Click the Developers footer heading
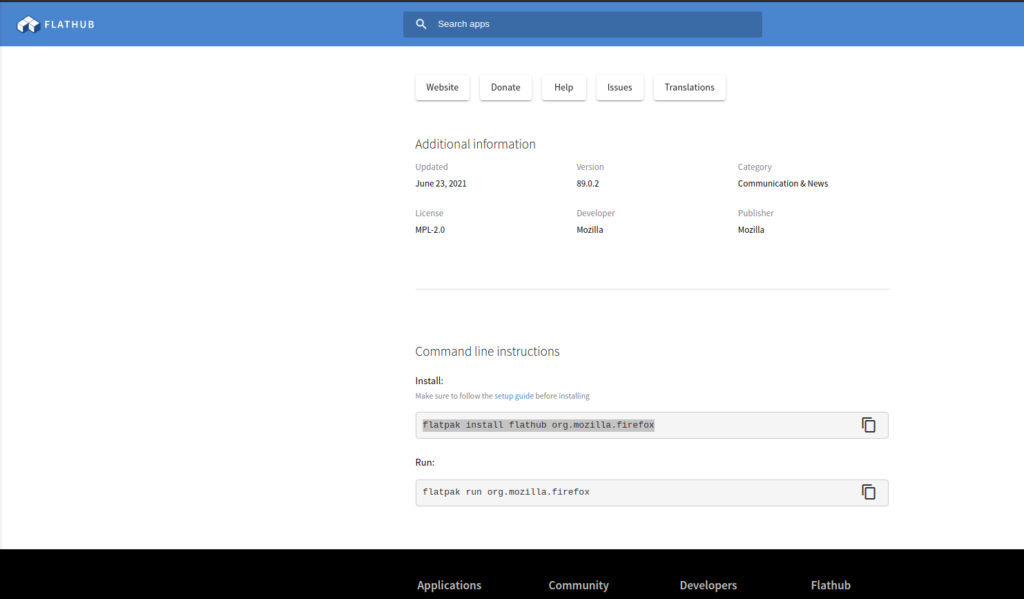Viewport: 1024px width, 599px height. [x=708, y=585]
